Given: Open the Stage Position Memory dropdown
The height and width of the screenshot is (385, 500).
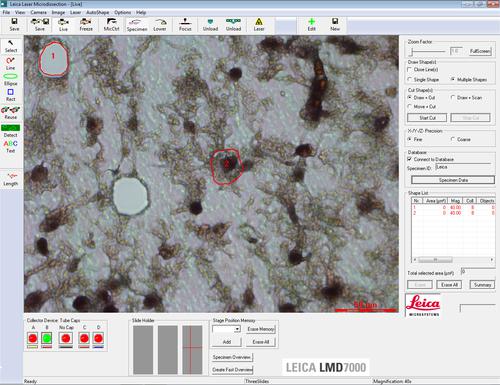Looking at the screenshot, I should tap(237, 329).
